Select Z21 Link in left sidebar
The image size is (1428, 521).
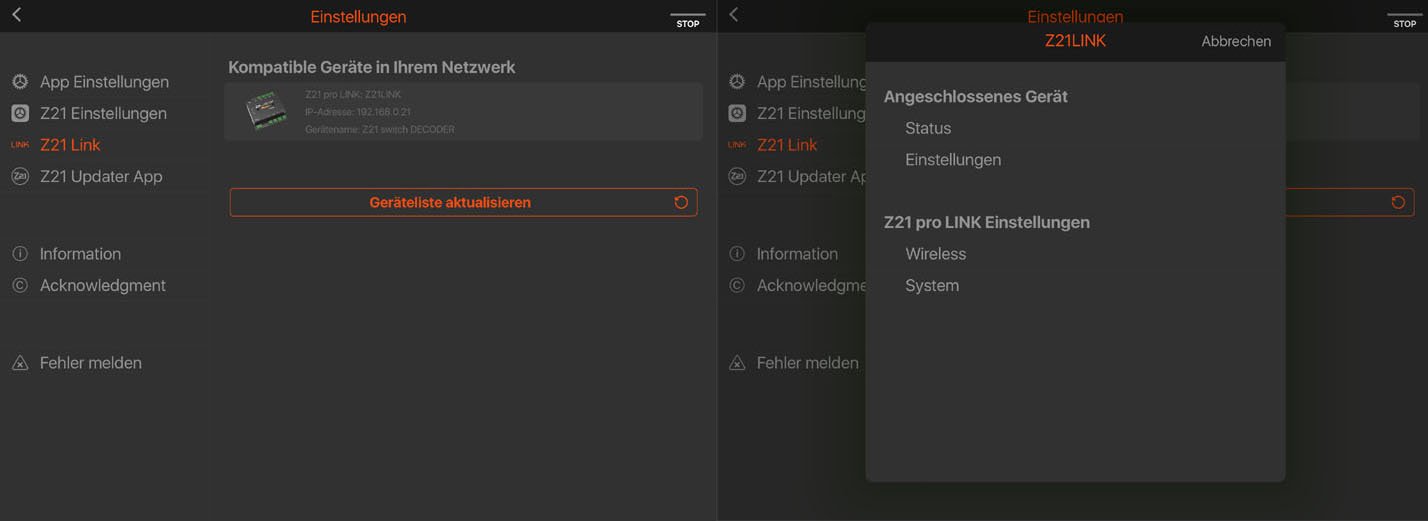click(x=70, y=145)
